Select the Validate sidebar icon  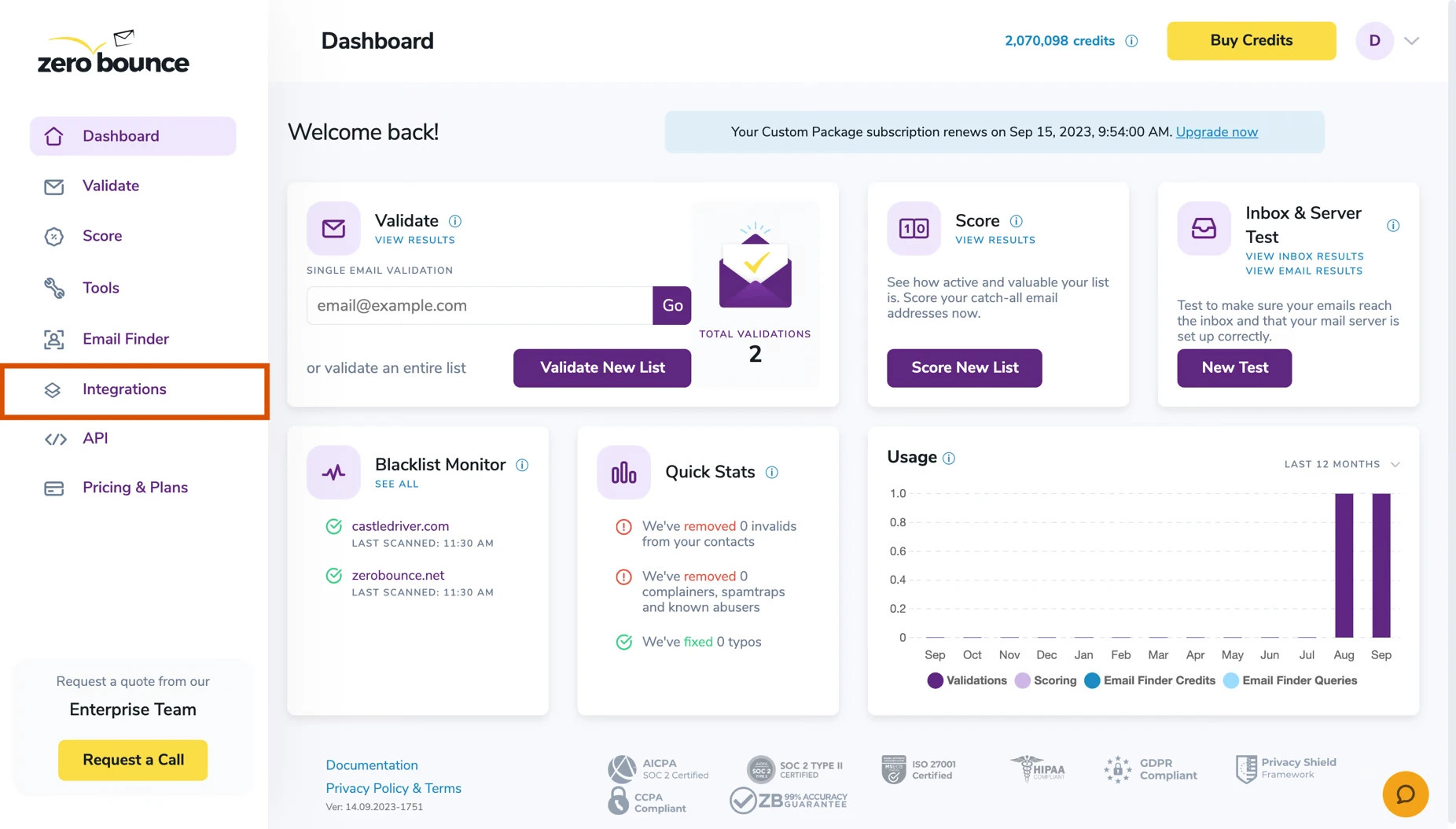tap(53, 186)
